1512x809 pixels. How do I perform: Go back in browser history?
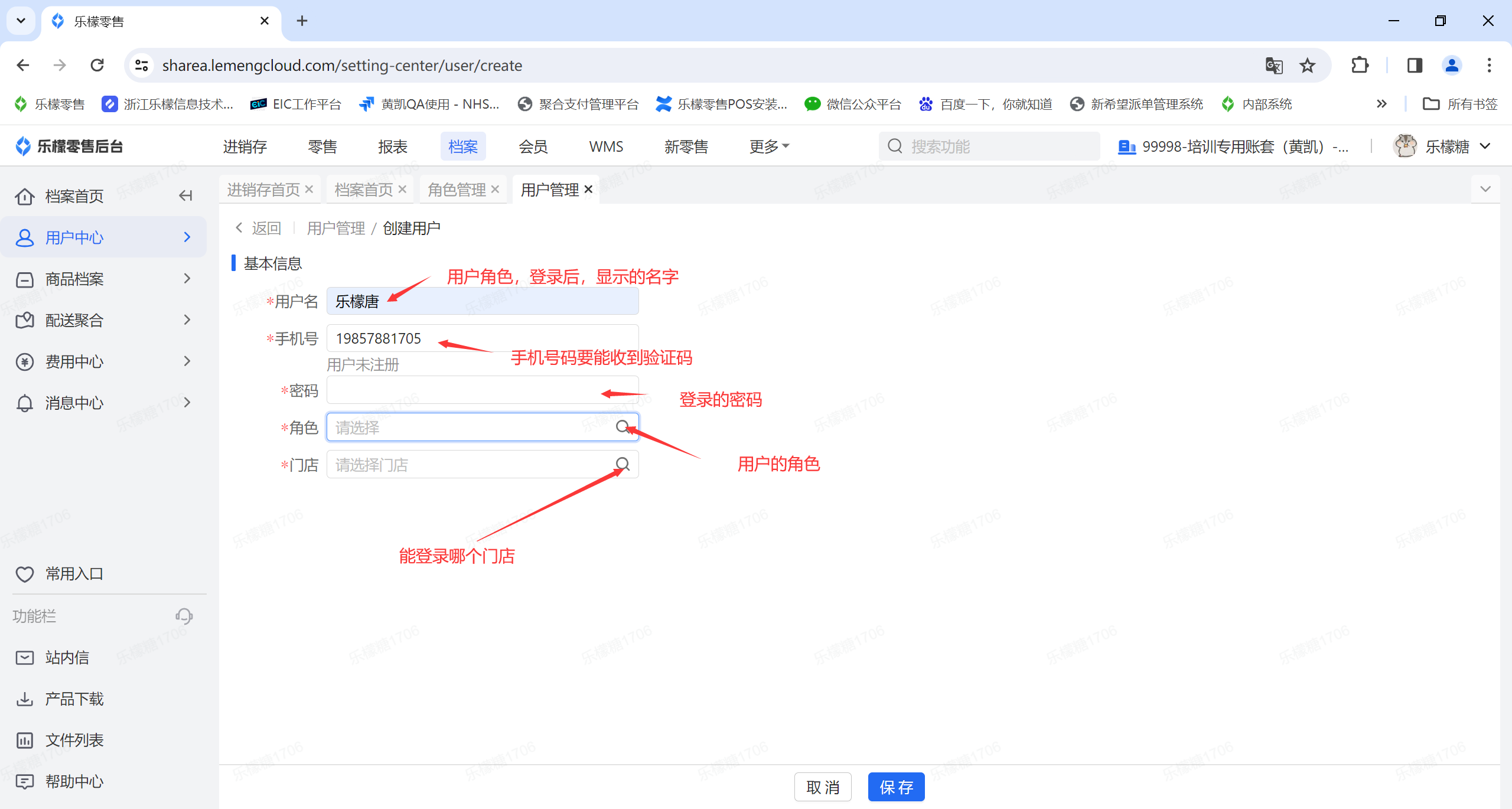pyautogui.click(x=23, y=65)
